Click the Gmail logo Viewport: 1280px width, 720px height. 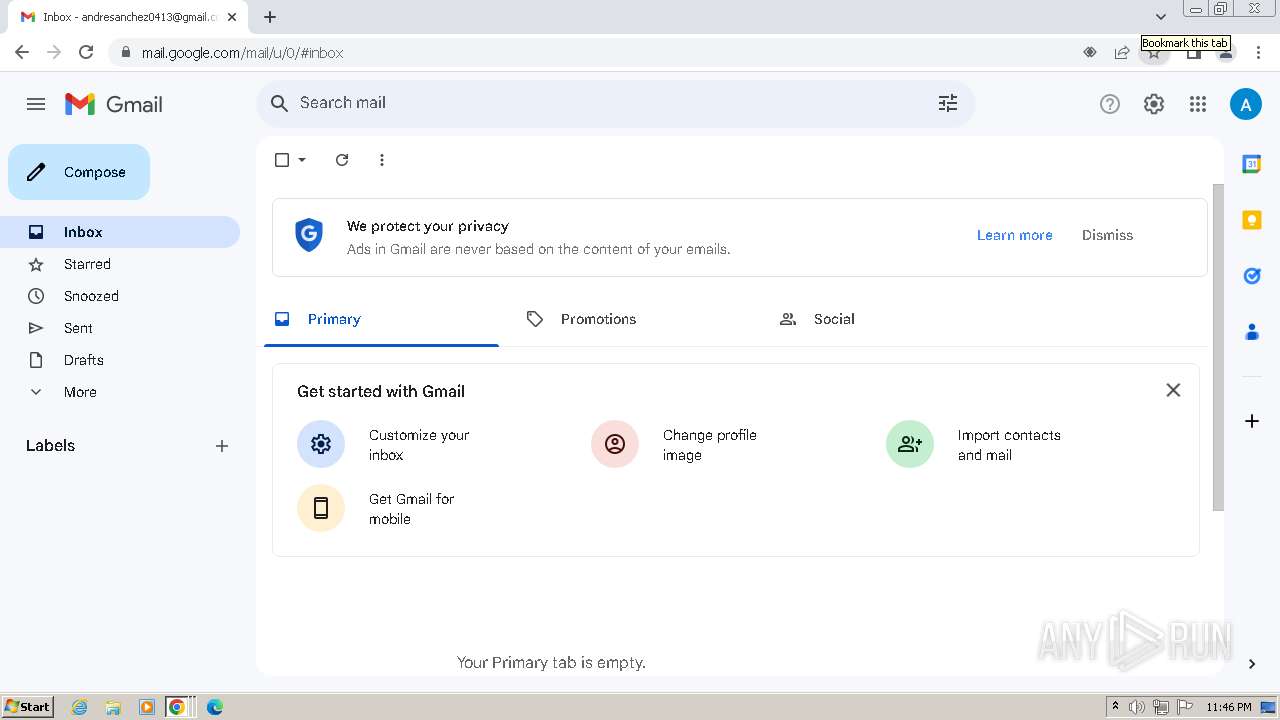114,104
